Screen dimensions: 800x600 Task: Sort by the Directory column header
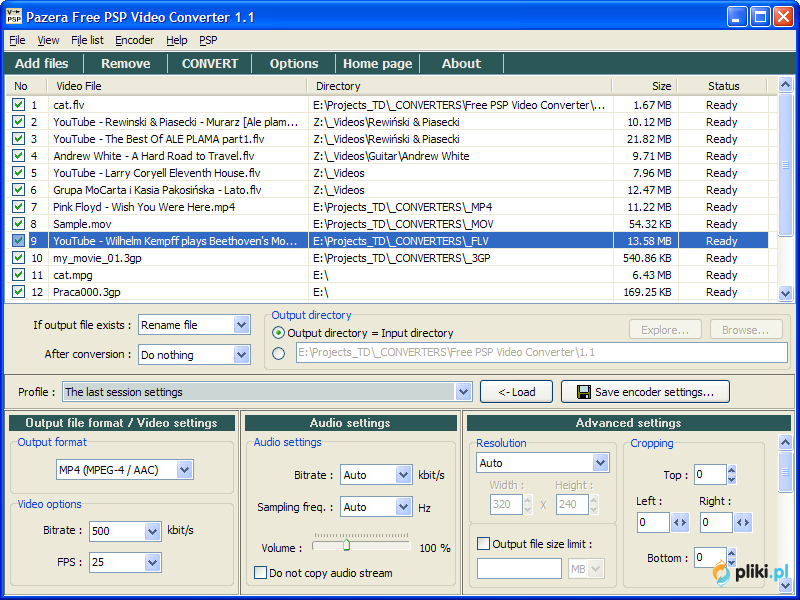click(460, 86)
